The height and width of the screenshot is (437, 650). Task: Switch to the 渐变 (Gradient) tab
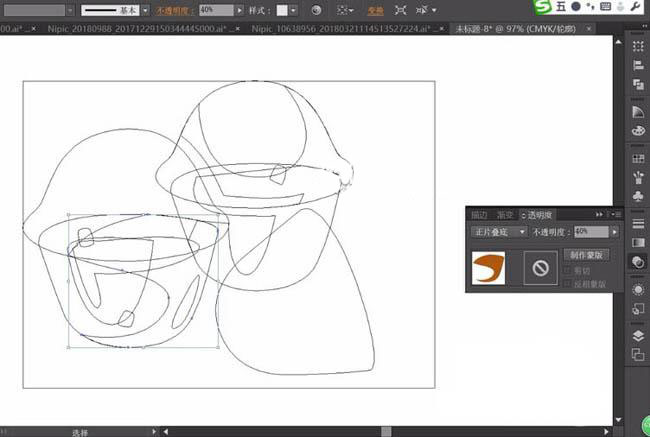click(x=505, y=214)
